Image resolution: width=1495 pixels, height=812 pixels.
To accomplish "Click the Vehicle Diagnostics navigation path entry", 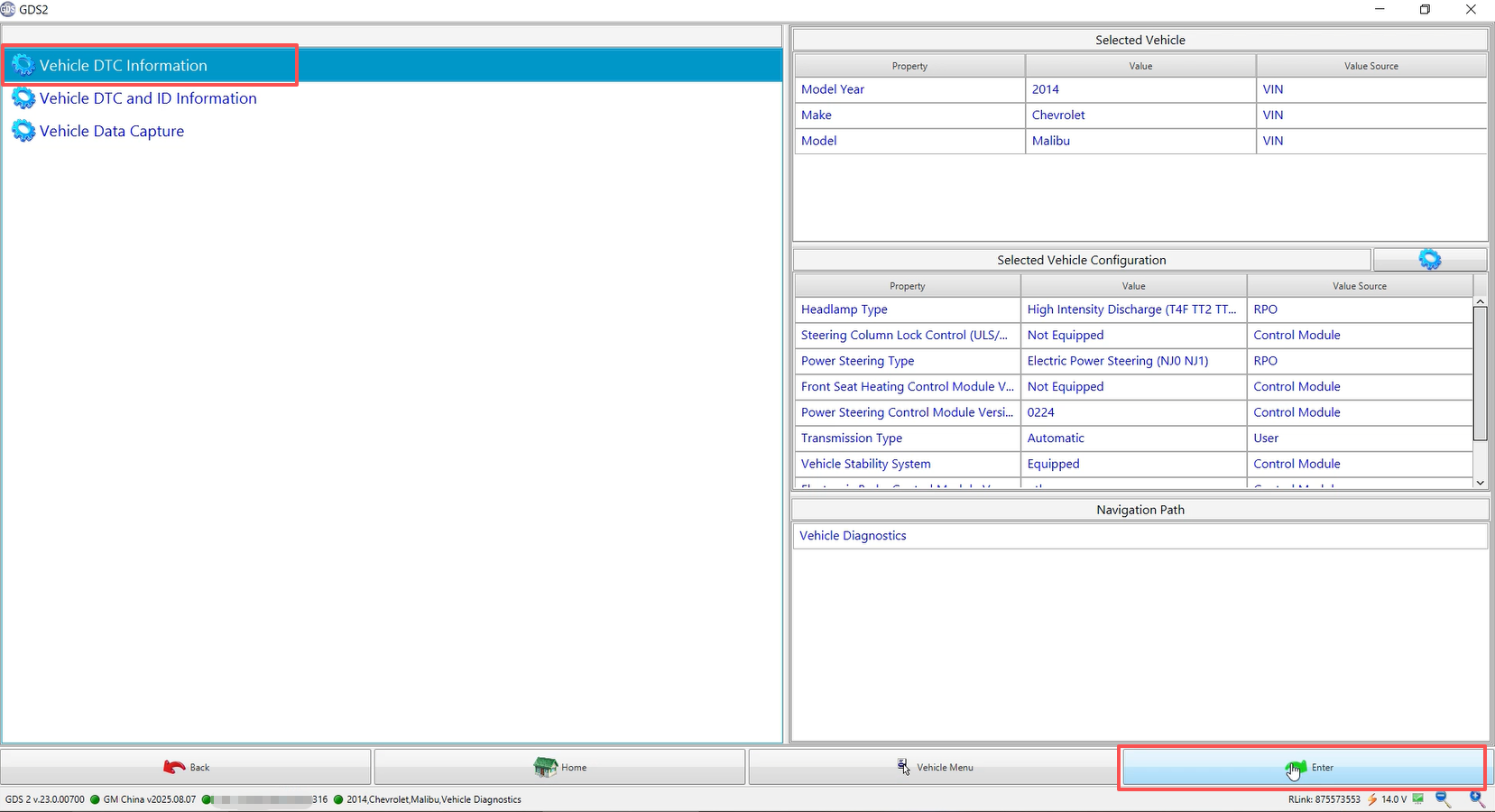I will point(853,536).
